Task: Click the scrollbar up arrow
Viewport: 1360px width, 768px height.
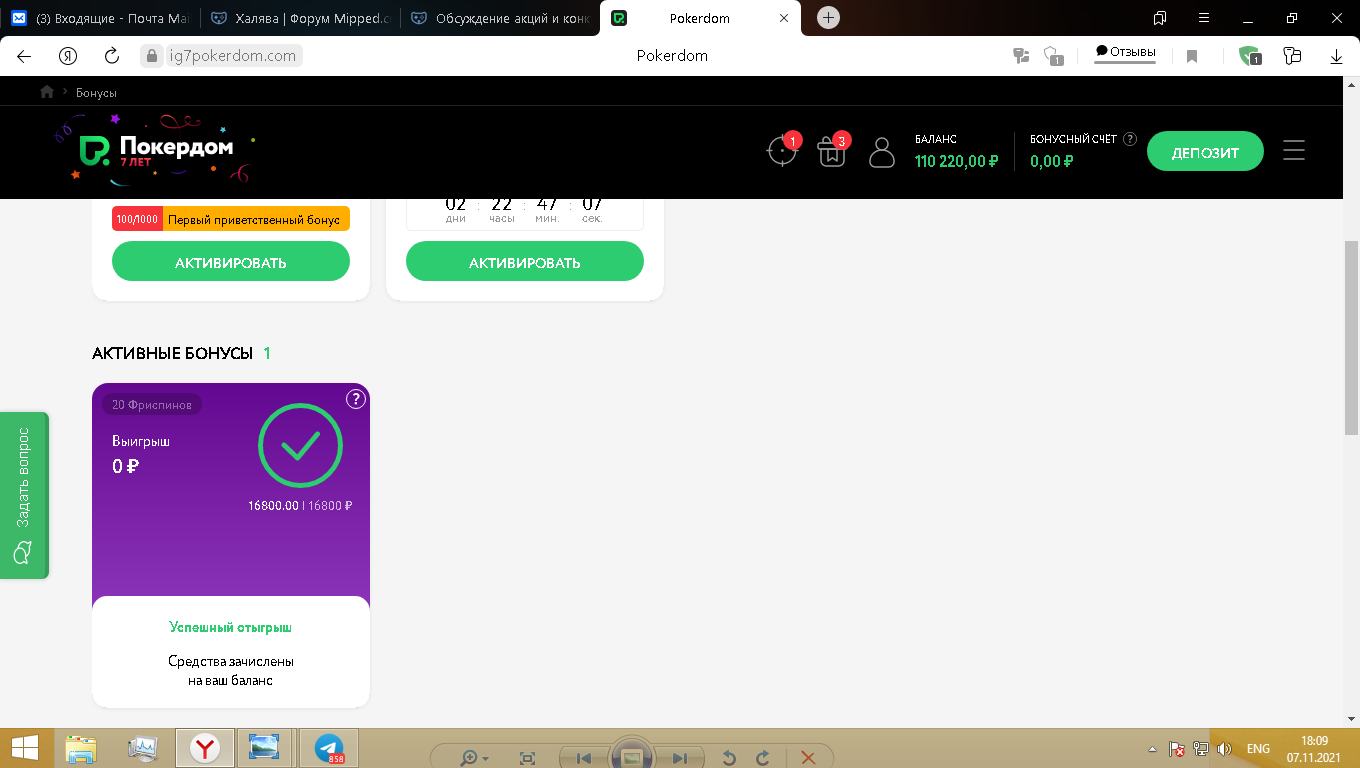Action: tap(1351, 85)
